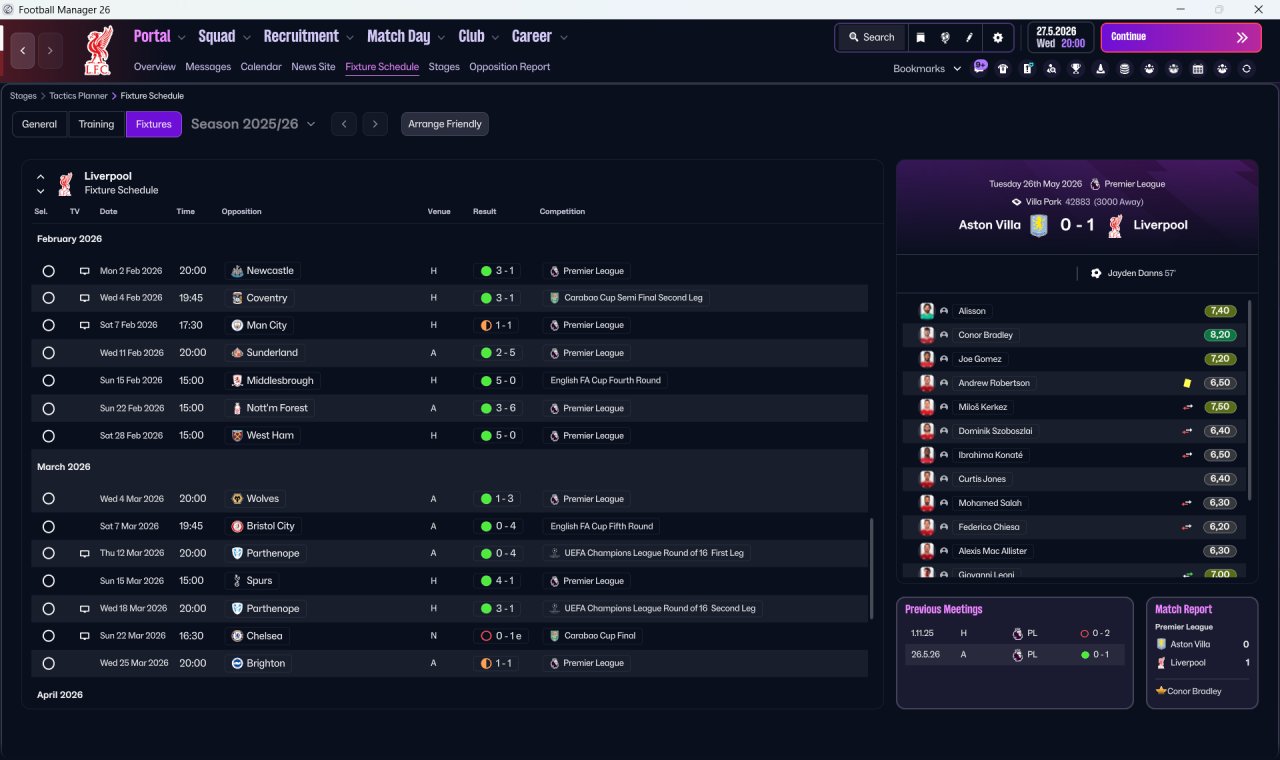The width and height of the screenshot is (1280, 760).
Task: Click the TV icon on the Man City row
Action: click(85, 325)
